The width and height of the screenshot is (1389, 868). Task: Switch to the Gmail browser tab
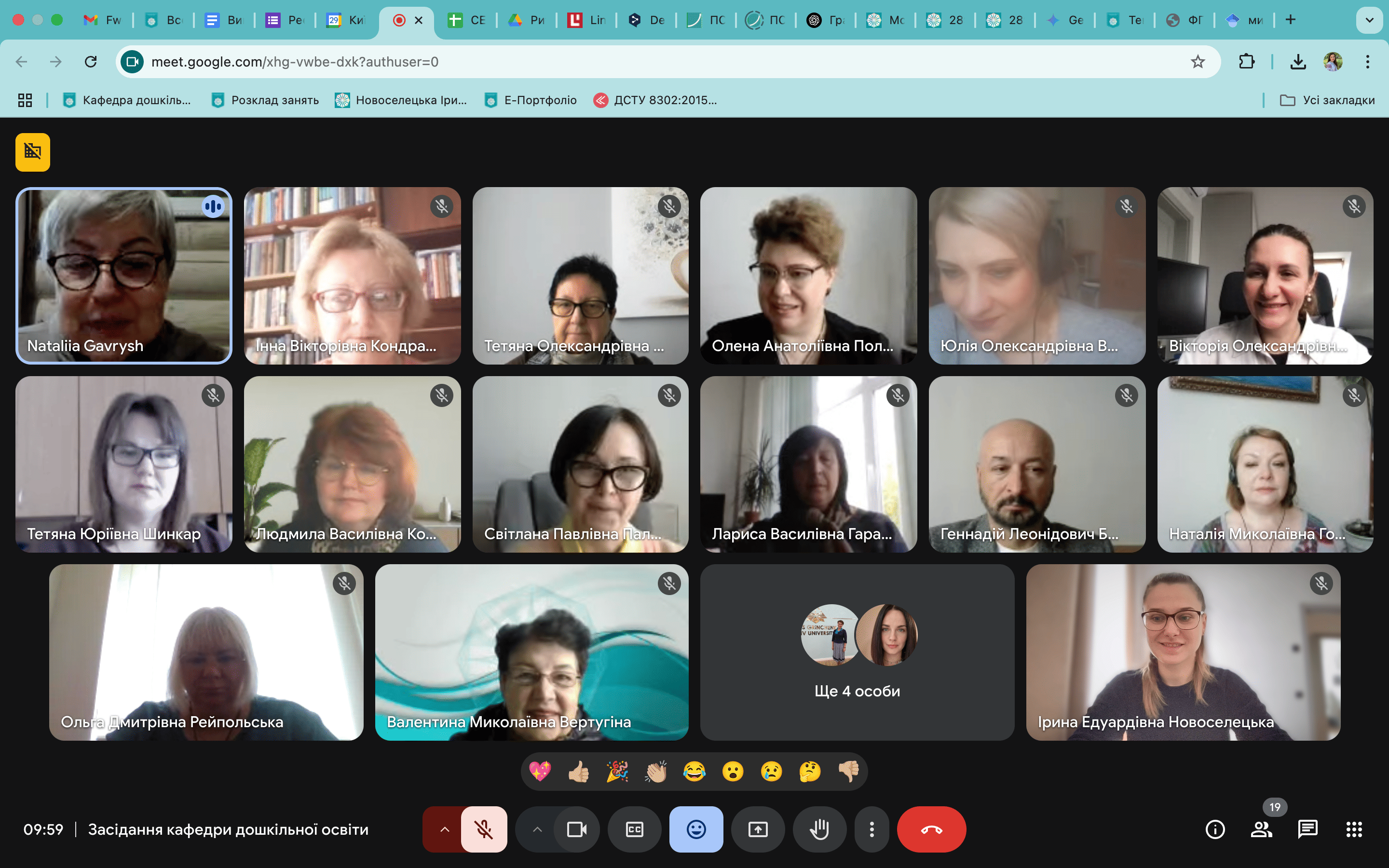coord(102,20)
